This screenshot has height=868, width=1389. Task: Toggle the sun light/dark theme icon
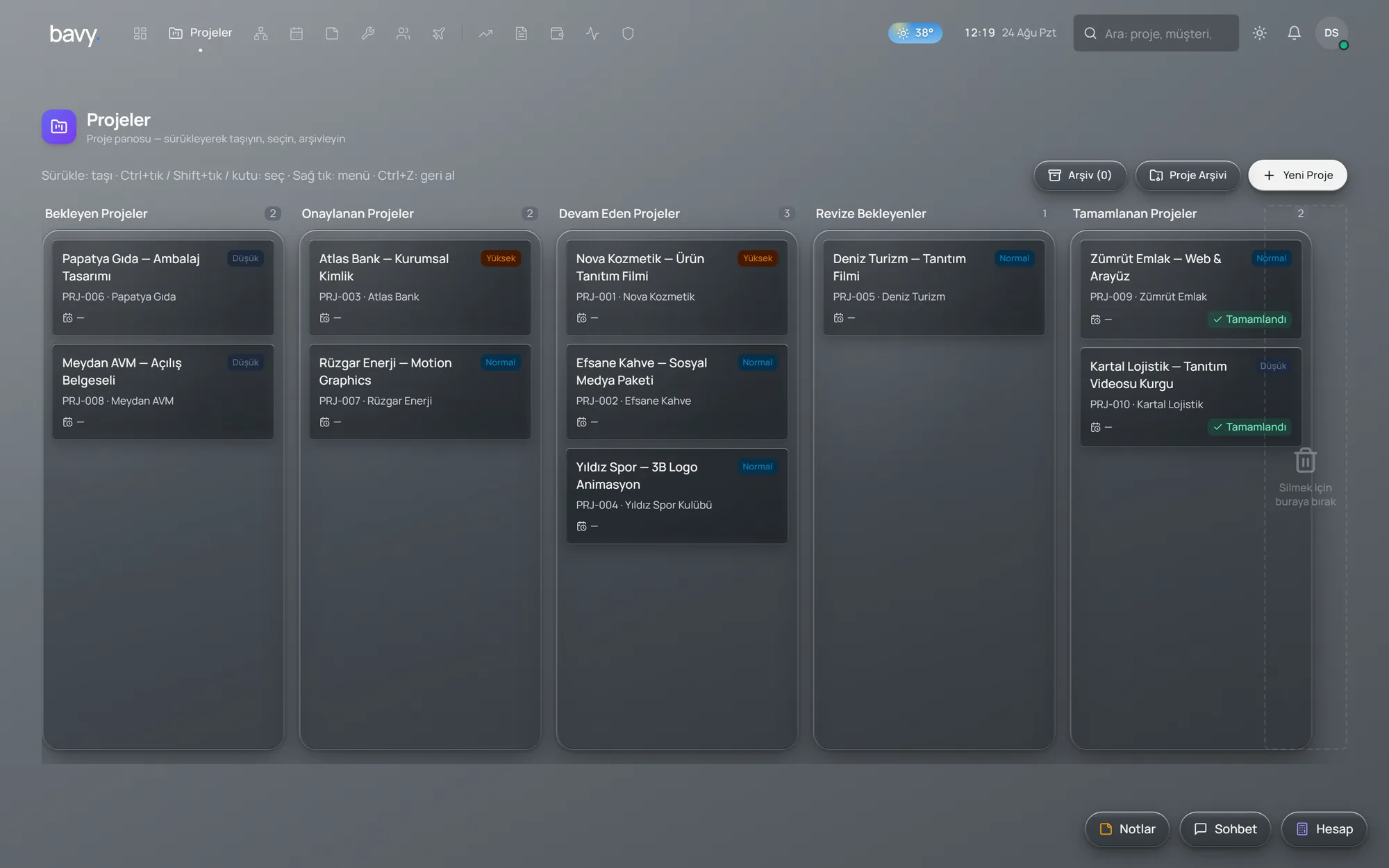point(1260,33)
